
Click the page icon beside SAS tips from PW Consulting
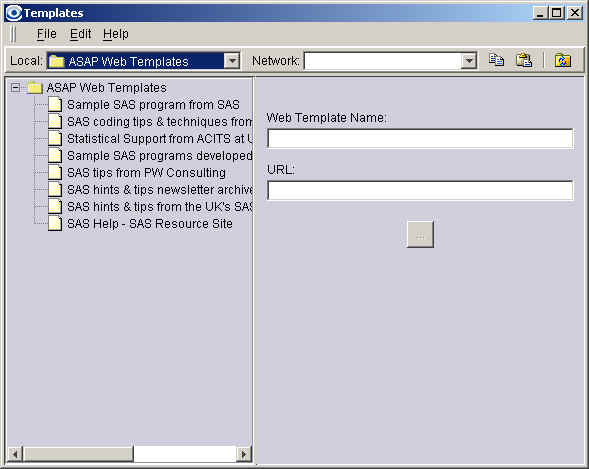coord(55,173)
